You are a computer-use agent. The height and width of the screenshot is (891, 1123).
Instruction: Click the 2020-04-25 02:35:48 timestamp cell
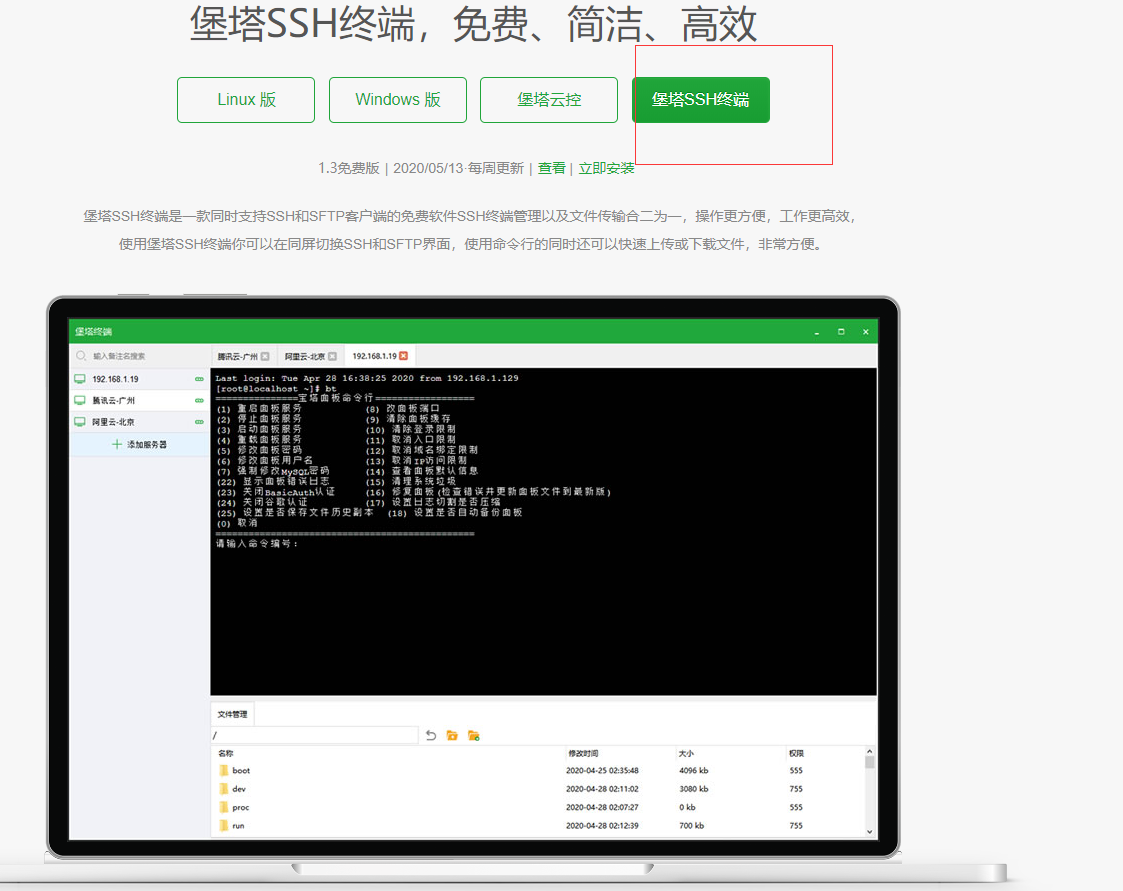click(602, 771)
